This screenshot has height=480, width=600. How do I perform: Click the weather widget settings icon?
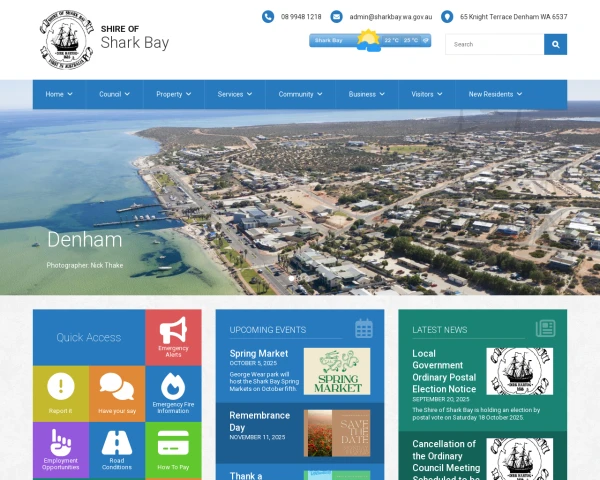point(426,40)
